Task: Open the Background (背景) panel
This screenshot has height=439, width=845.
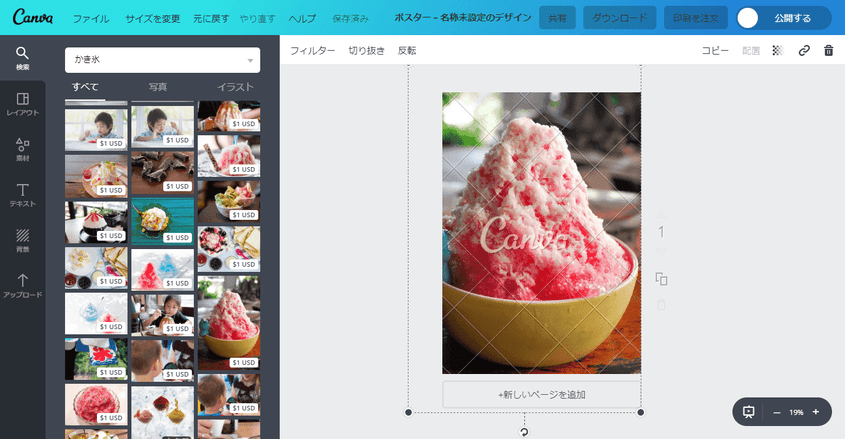Action: (23, 240)
